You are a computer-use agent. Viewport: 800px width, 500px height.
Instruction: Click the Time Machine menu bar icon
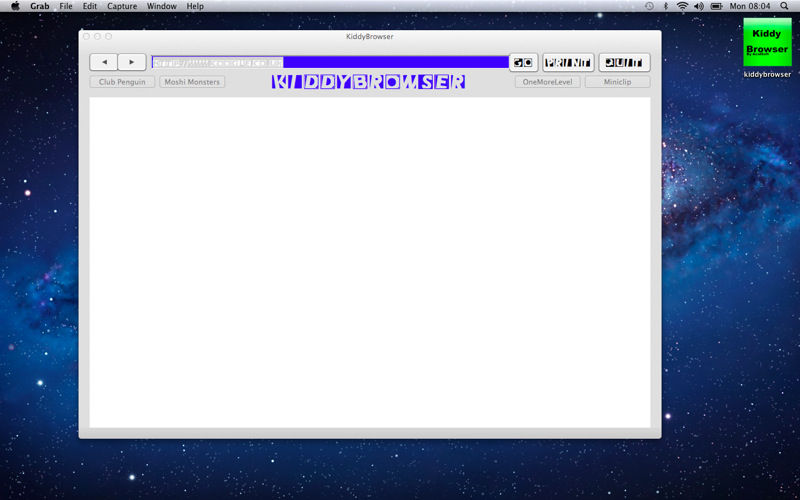pyautogui.click(x=649, y=6)
